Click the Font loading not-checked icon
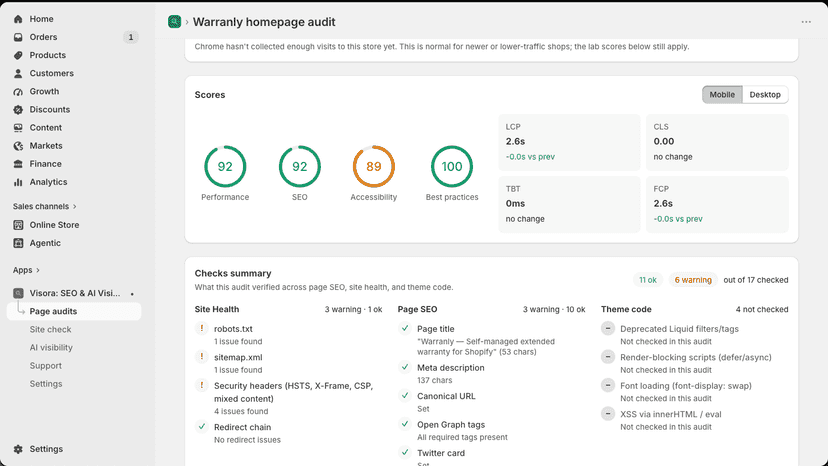The width and height of the screenshot is (828, 466). [608, 386]
